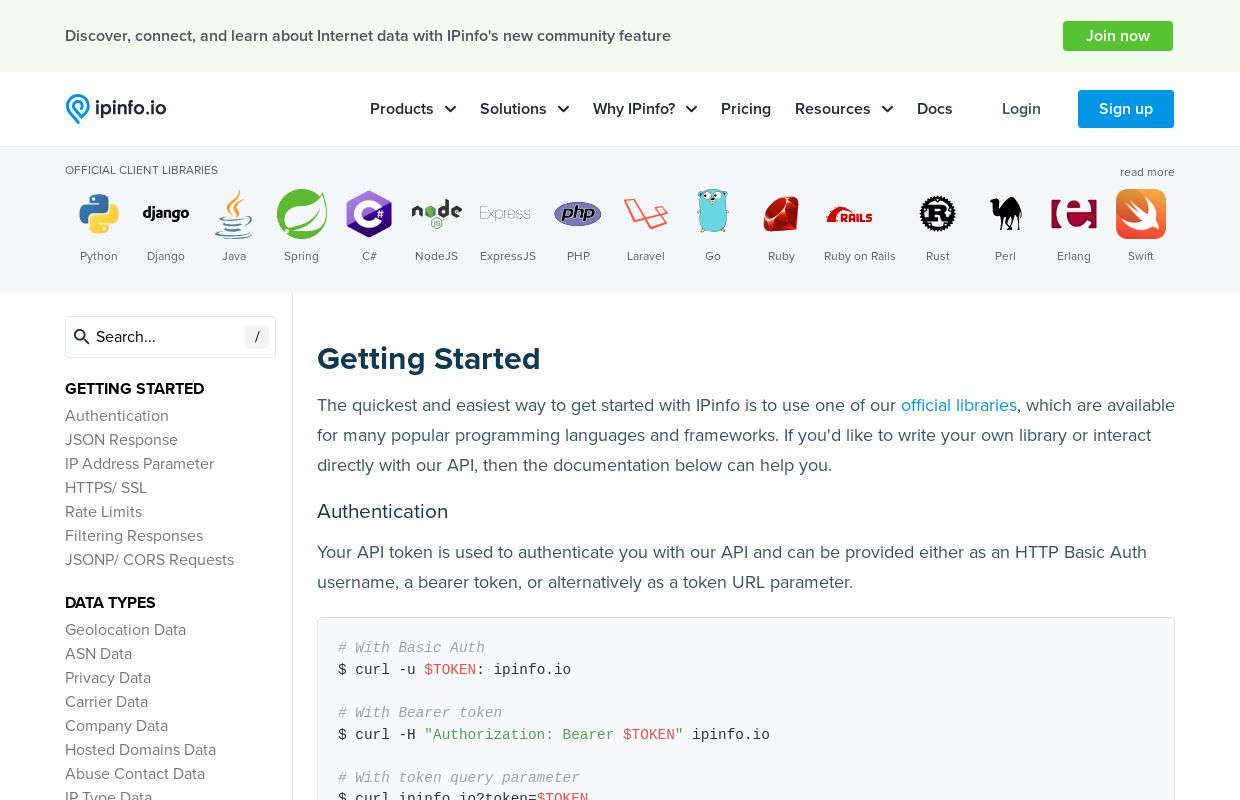Viewport: 1240px width, 800px height.
Task: Open Carrier Data in the sidebar
Action: click(106, 702)
